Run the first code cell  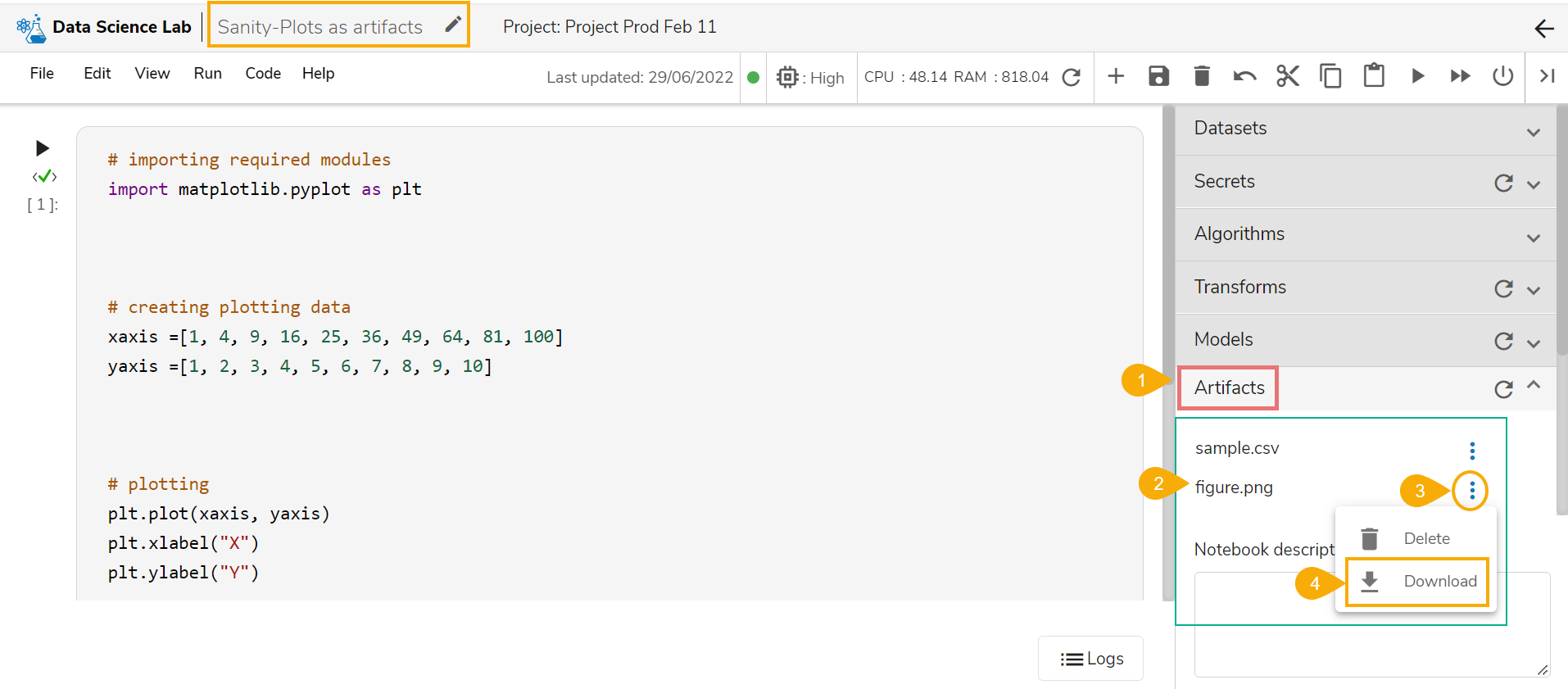[x=43, y=148]
